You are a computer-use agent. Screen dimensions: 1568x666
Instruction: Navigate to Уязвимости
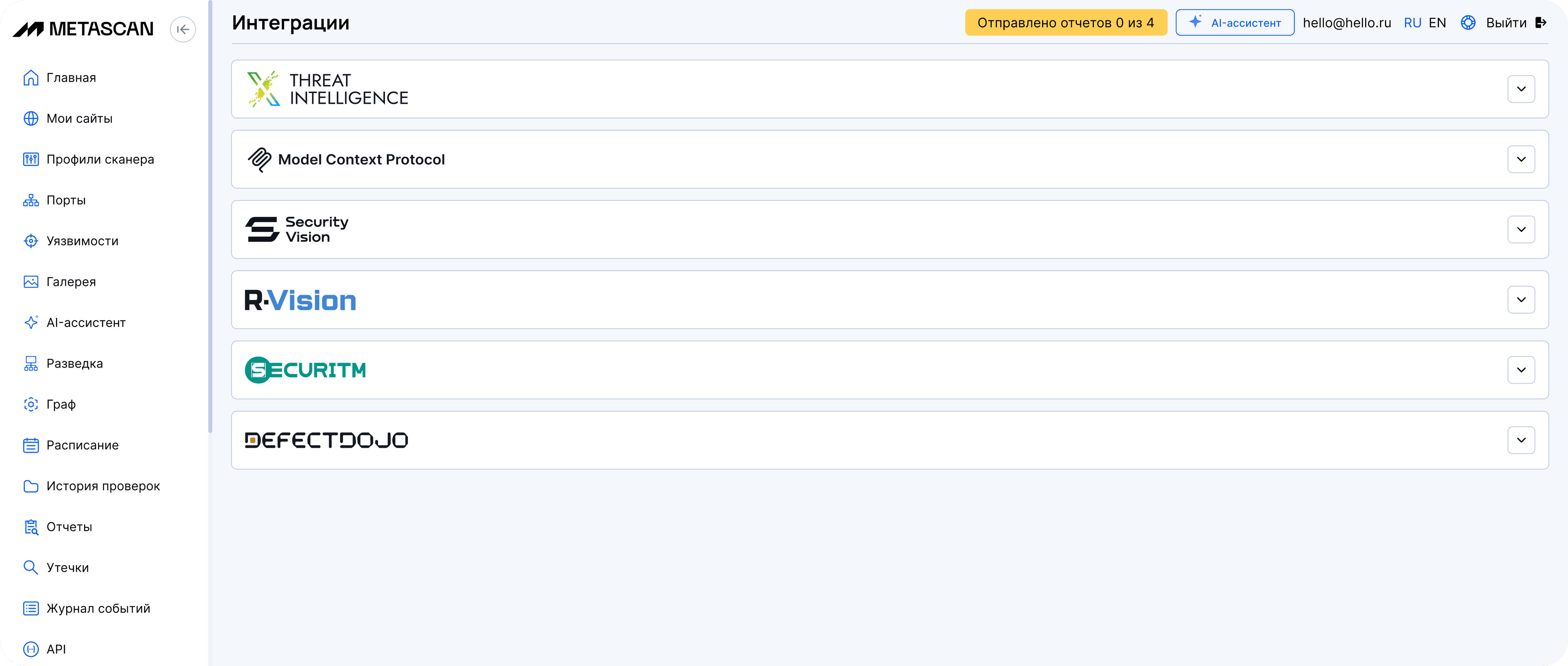(x=83, y=241)
